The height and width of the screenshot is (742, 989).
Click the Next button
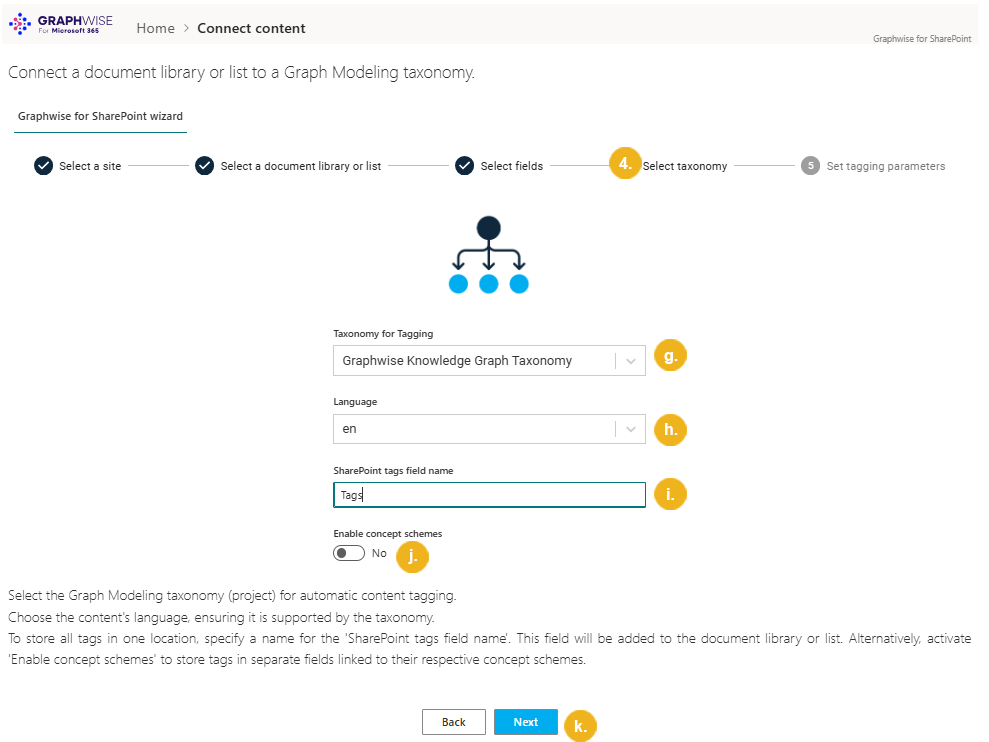point(525,722)
